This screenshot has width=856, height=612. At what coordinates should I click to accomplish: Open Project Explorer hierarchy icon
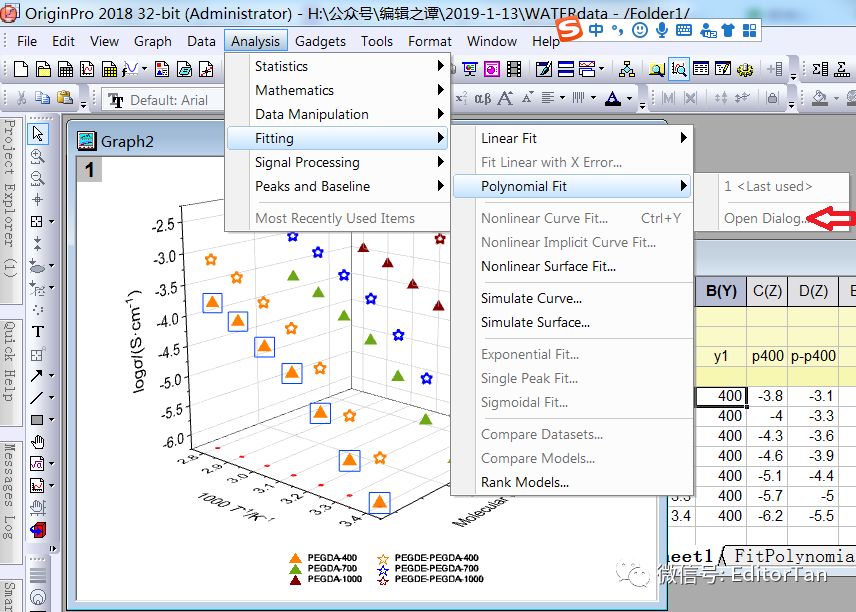627,69
